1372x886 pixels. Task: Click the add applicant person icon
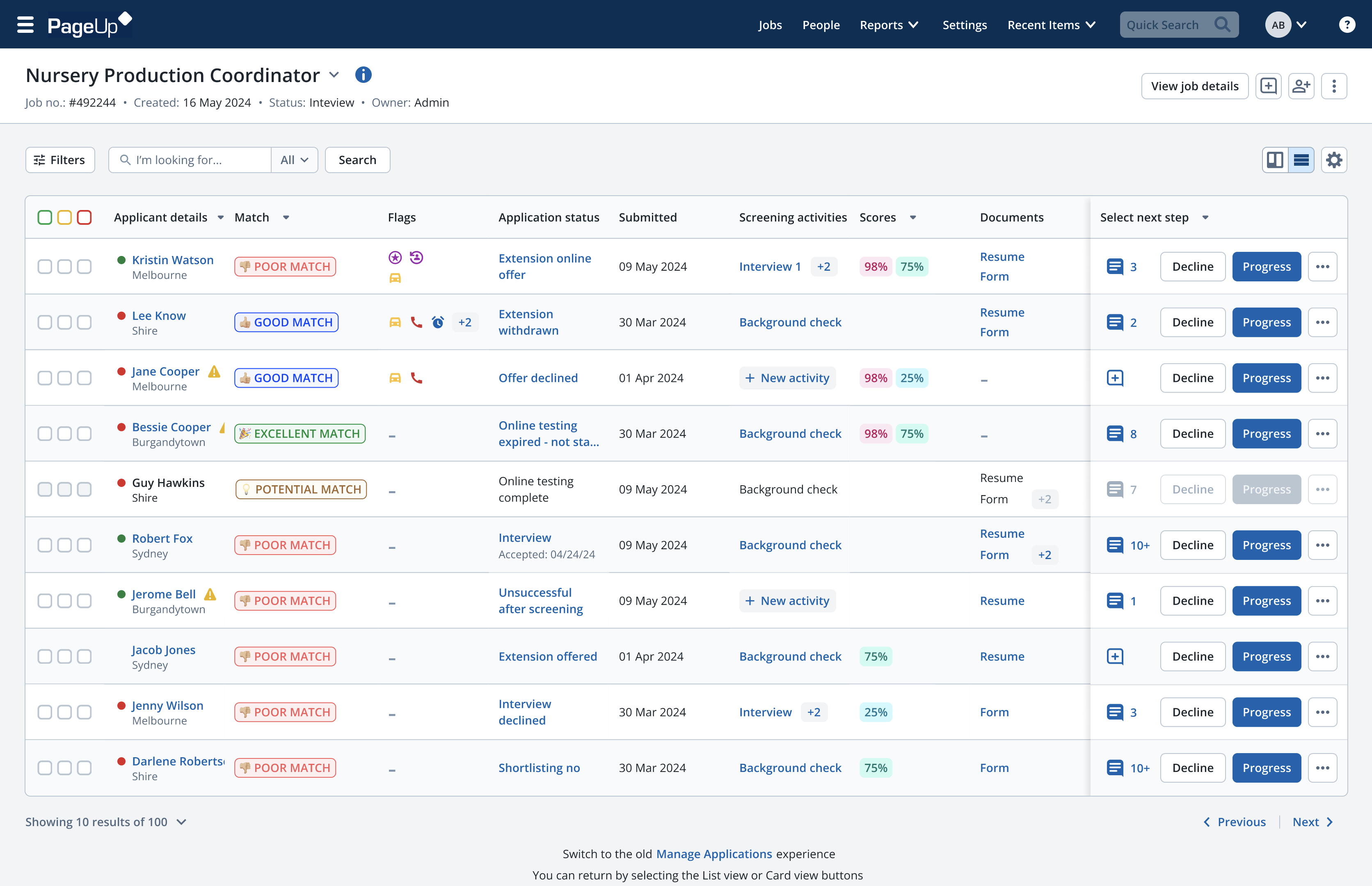coord(1301,86)
